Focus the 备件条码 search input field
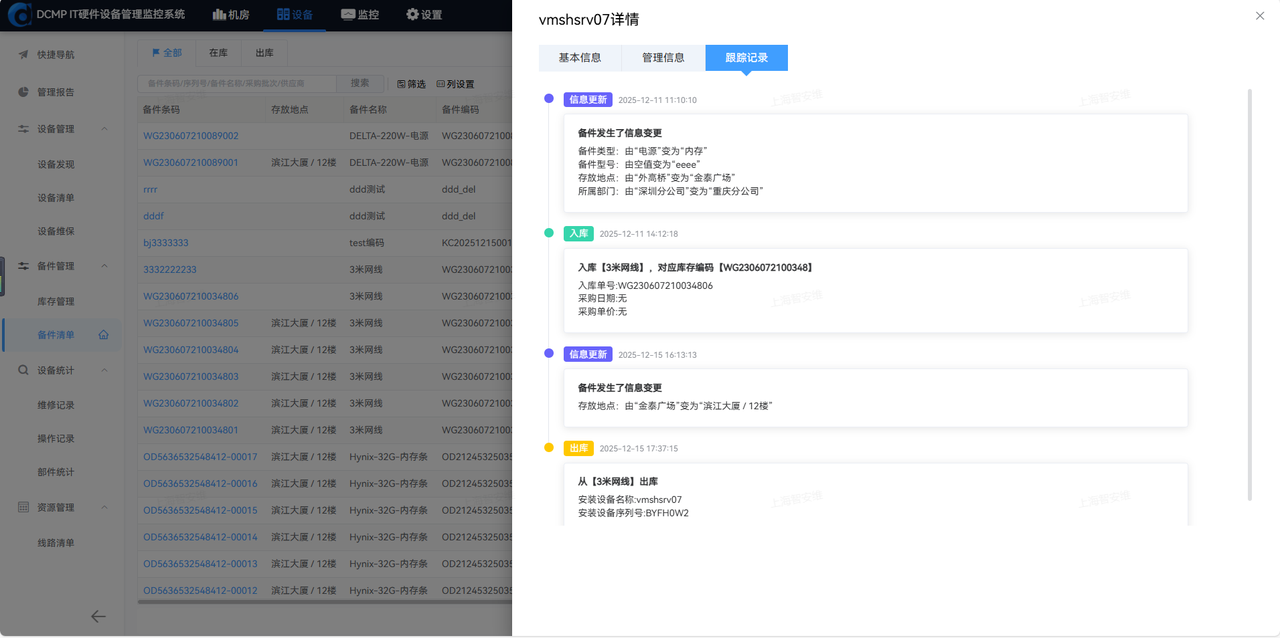Image resolution: width=1280 pixels, height=638 pixels. [x=237, y=84]
